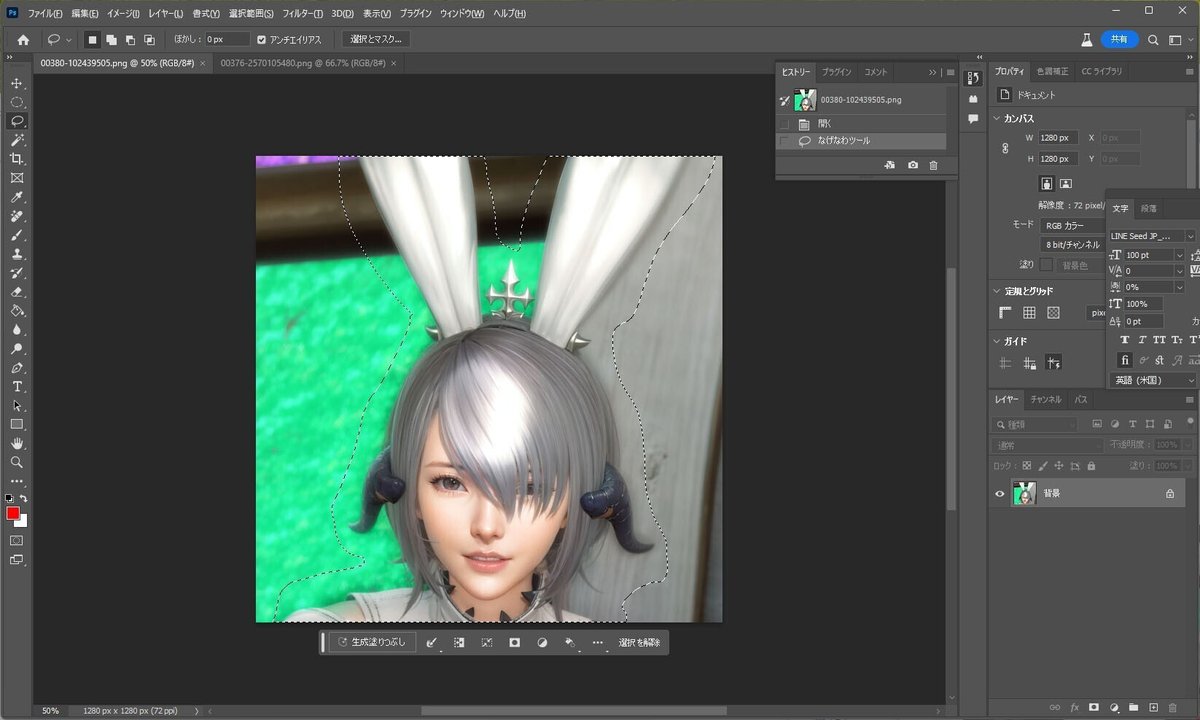
Task: Select the Brush tool
Action: point(17,235)
